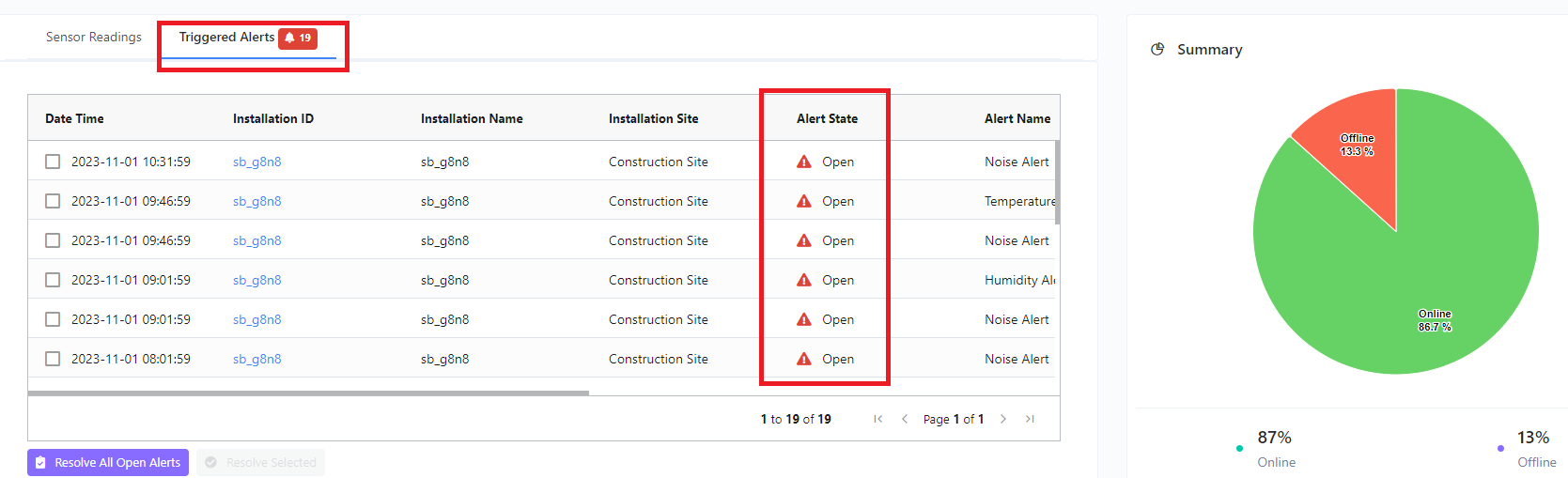Switch to the Sensor Readings tab
This screenshot has width=1568, height=478.
click(x=94, y=38)
